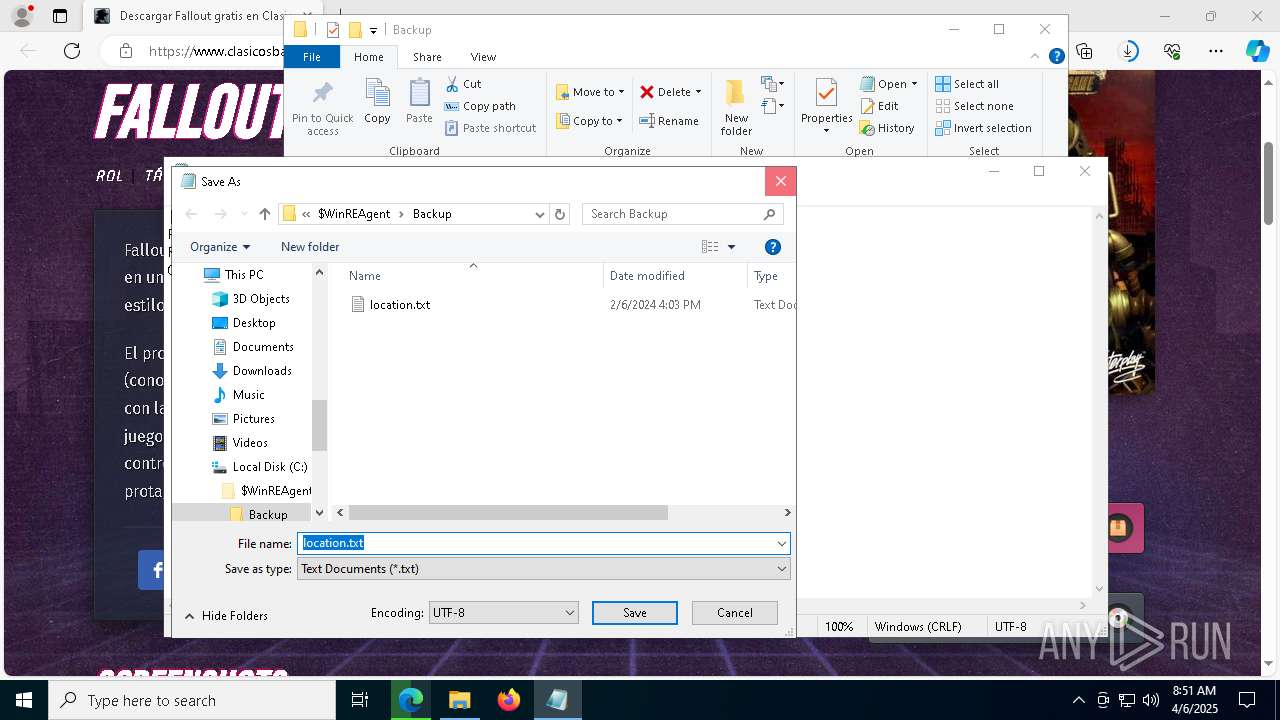Click the Save button

click(635, 613)
